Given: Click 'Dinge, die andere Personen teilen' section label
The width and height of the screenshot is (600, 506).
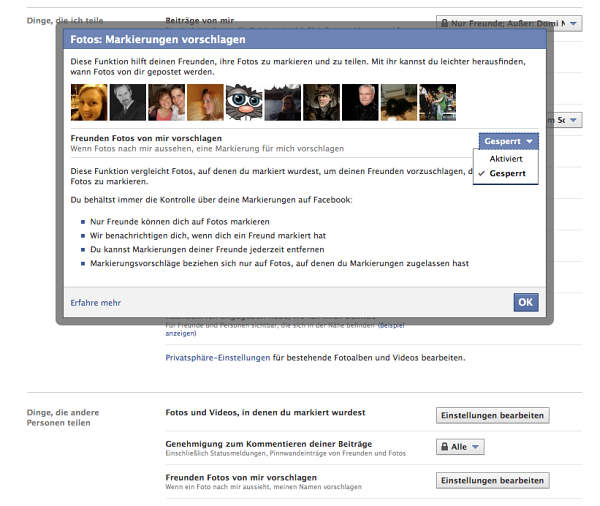Looking at the screenshot, I should [x=63, y=418].
